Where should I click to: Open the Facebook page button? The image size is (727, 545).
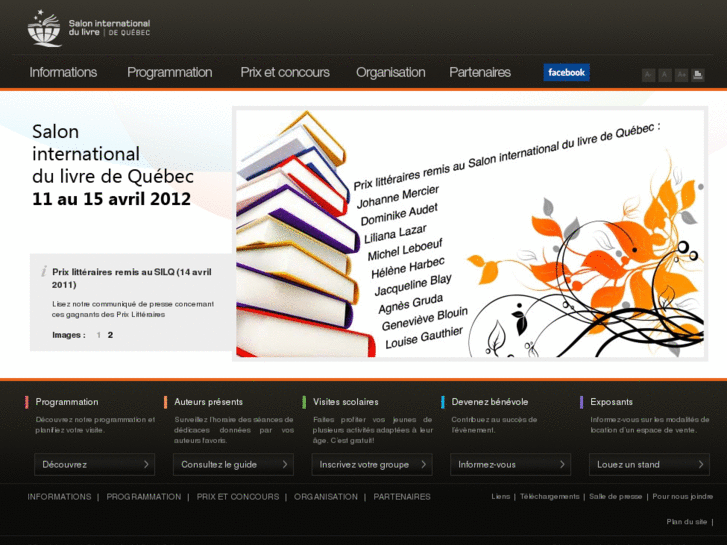tap(566, 72)
